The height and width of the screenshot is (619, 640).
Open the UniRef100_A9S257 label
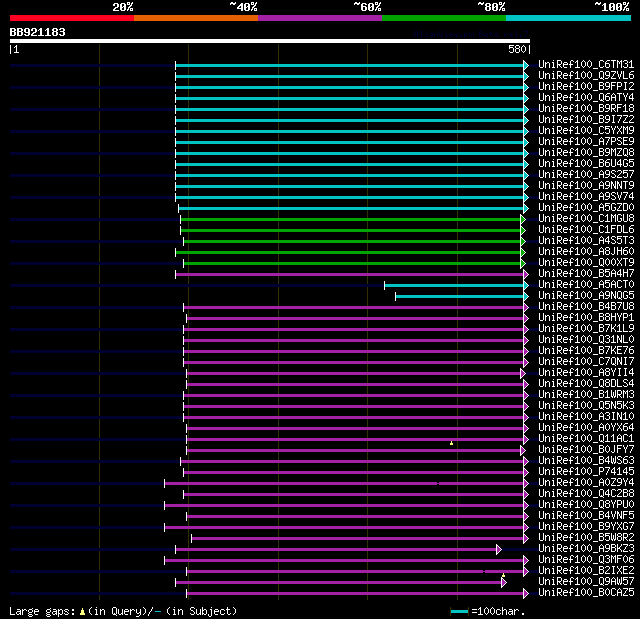[586, 175]
